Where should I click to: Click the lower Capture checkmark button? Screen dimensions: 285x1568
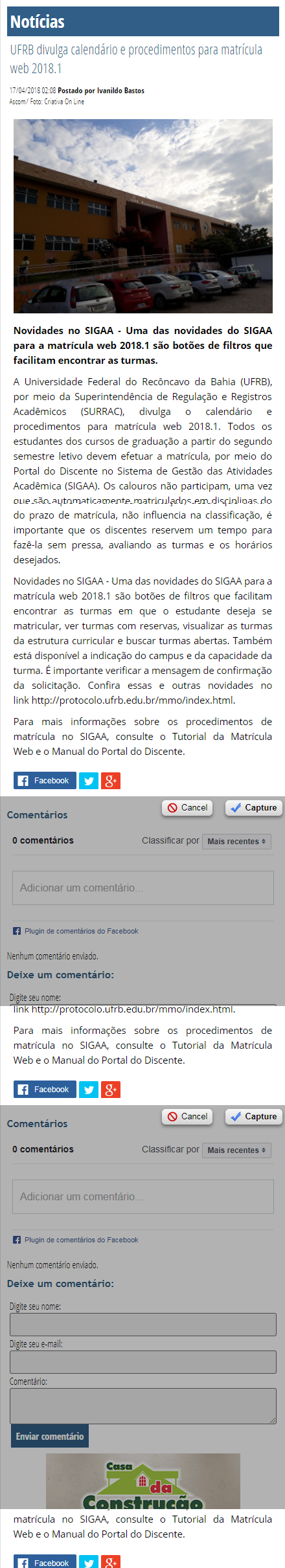254,1117
